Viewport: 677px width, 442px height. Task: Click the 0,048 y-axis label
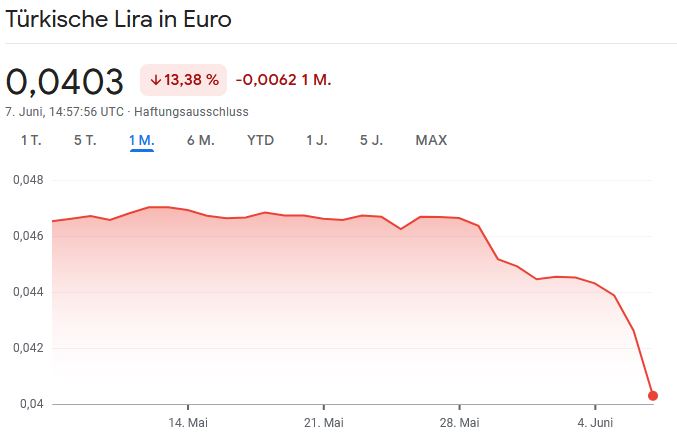(x=28, y=180)
